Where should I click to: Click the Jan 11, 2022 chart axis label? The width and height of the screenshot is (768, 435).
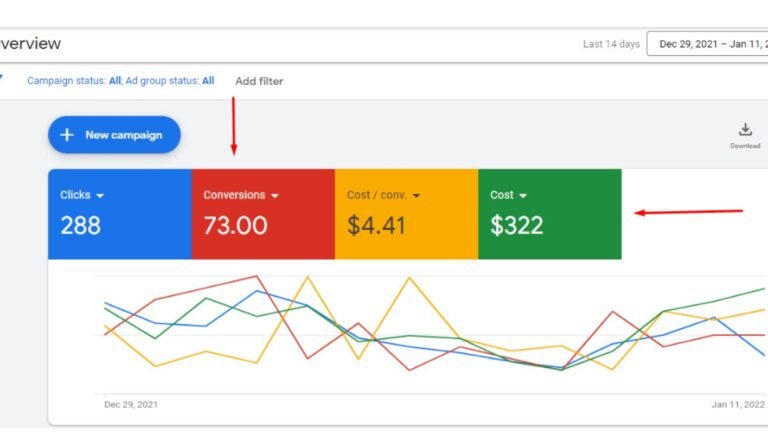738,405
